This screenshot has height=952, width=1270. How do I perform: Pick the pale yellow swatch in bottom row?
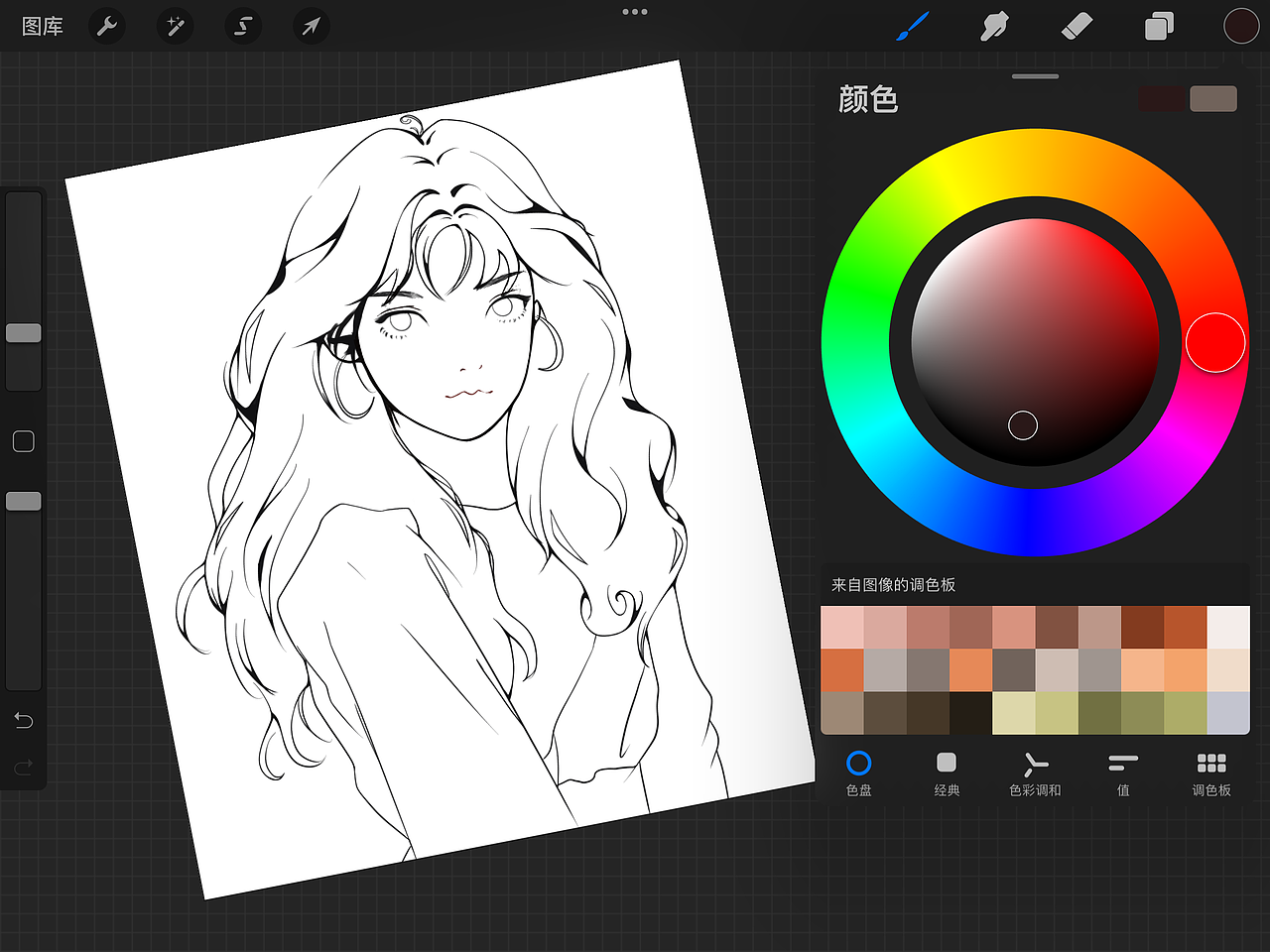(1014, 713)
